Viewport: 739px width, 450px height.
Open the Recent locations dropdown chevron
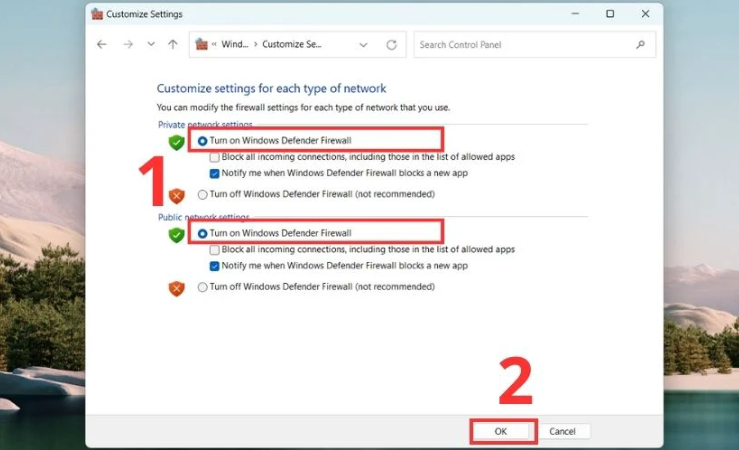(x=151, y=45)
